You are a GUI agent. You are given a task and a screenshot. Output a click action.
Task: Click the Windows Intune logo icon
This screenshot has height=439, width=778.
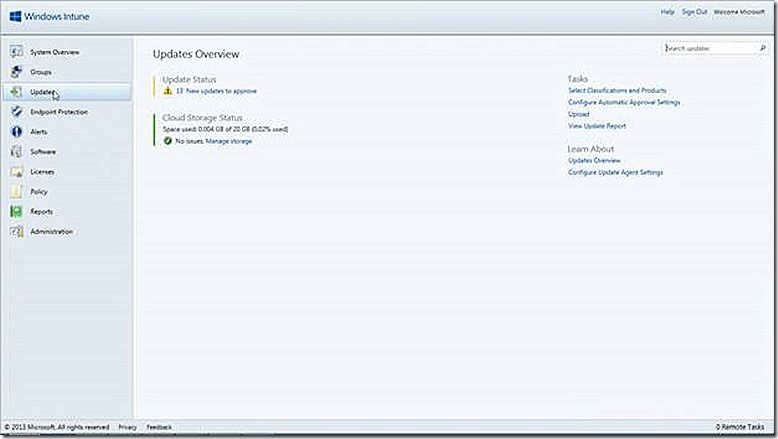pos(15,16)
